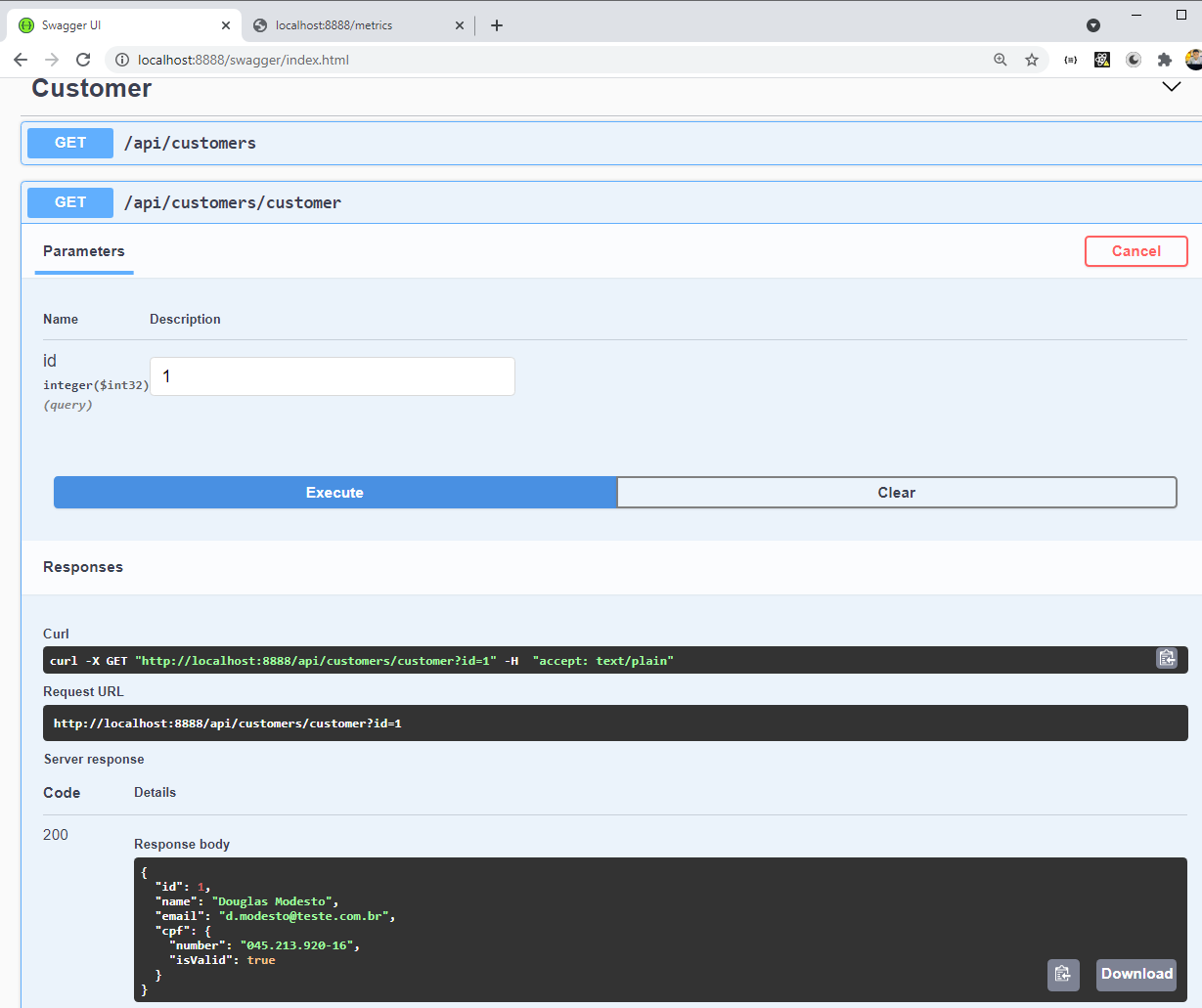1202x1008 pixels.
Task: Click the 200 response code
Action: (x=56, y=835)
